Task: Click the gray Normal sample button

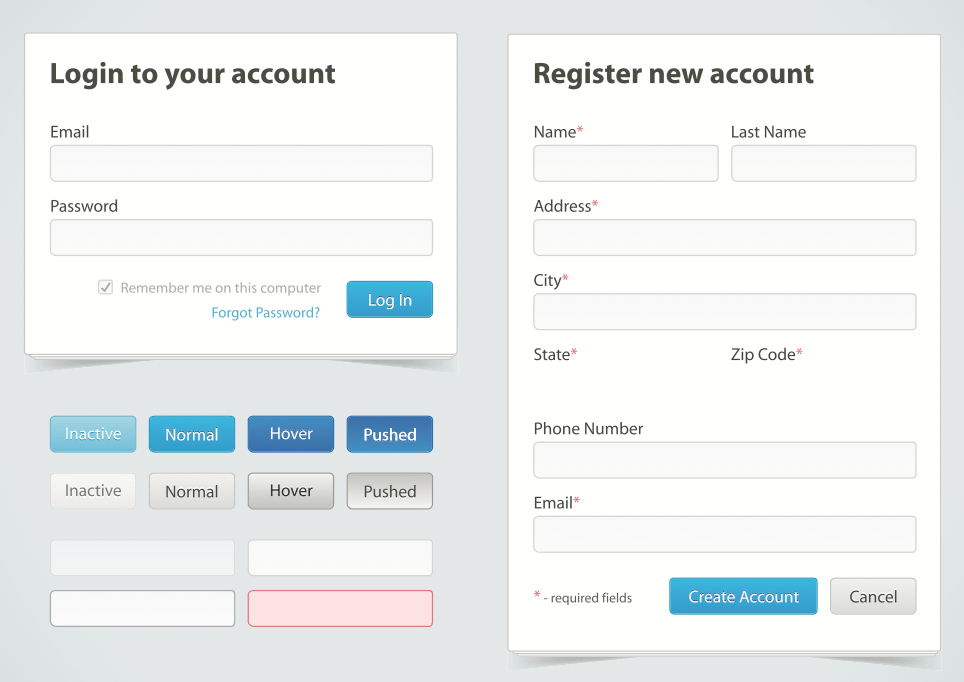Action: [x=191, y=491]
